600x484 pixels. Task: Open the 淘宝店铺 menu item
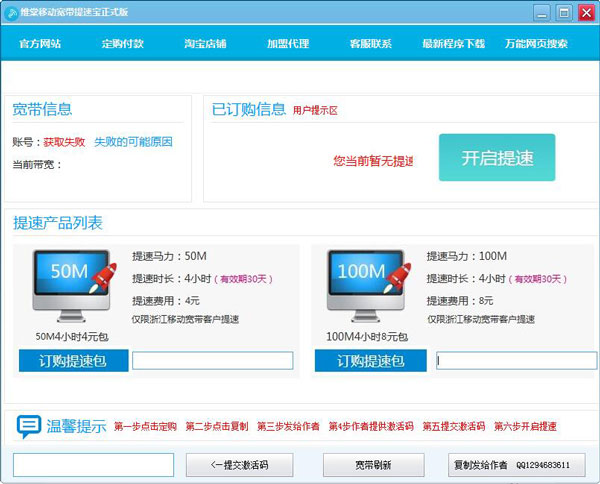(x=205, y=44)
